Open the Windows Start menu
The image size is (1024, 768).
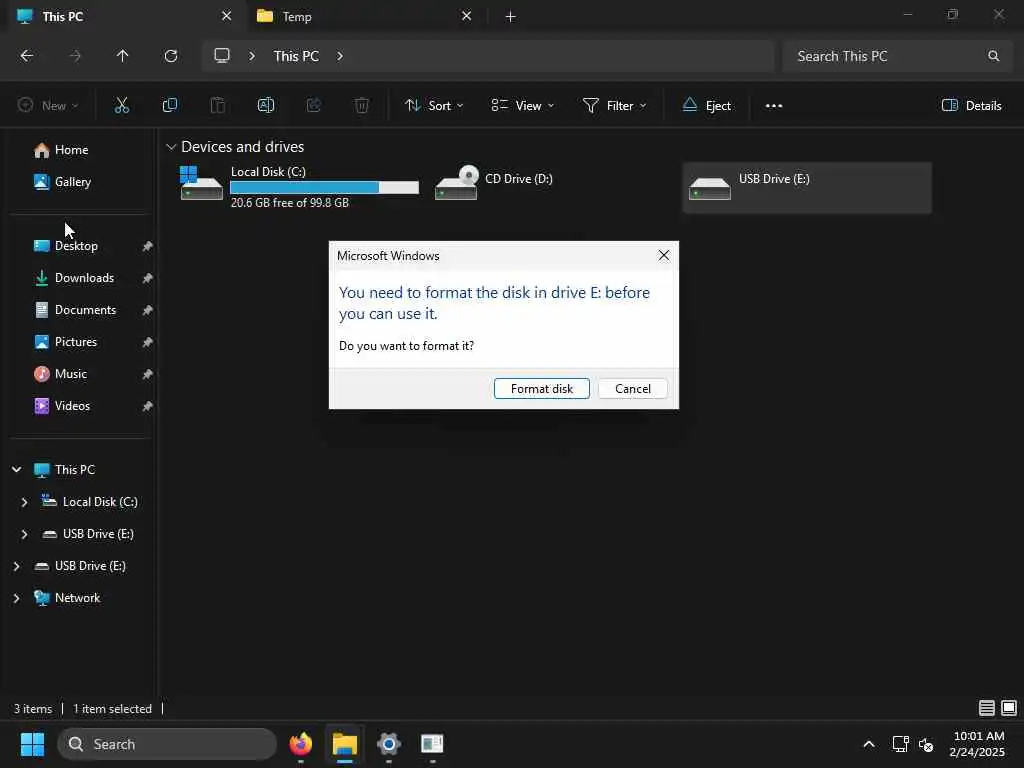(32, 744)
